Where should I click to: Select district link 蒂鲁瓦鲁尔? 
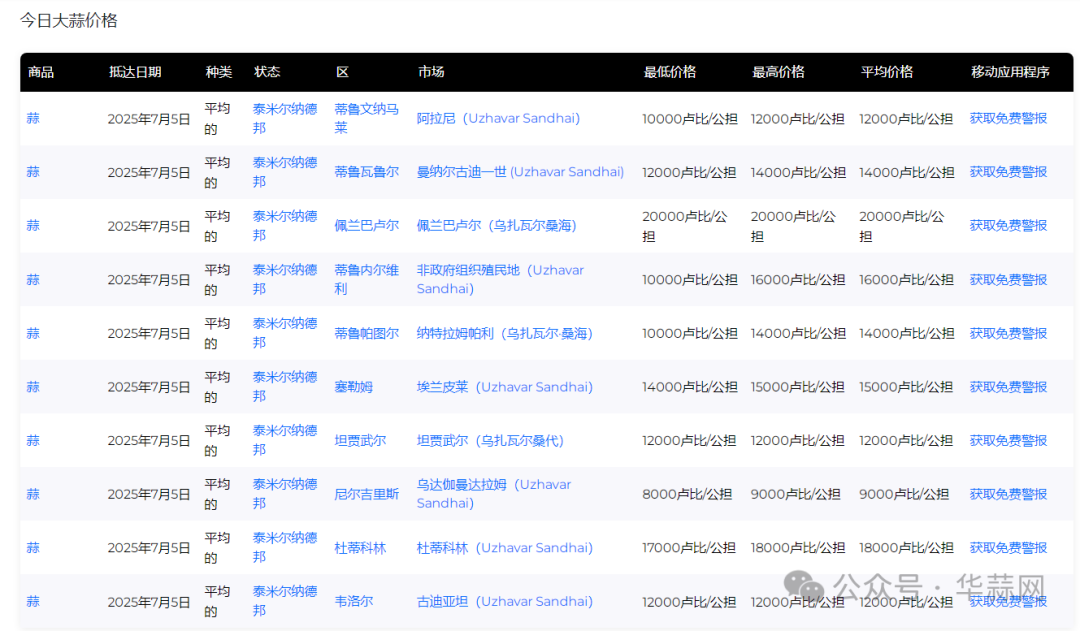(366, 172)
